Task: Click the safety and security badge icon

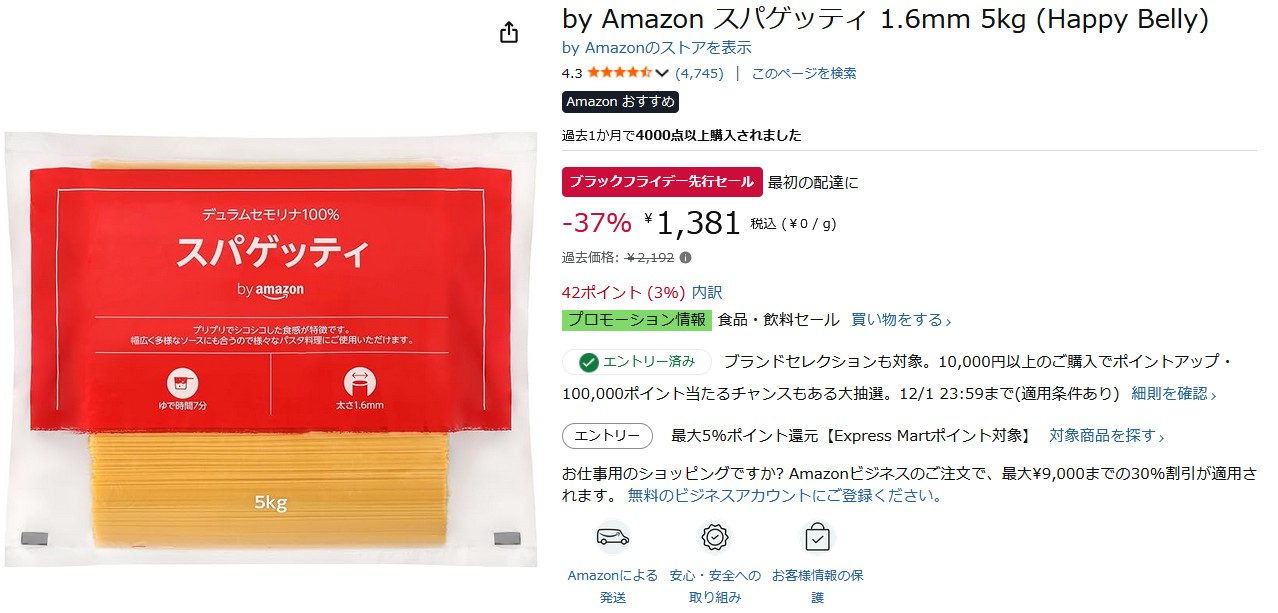Action: (x=715, y=537)
